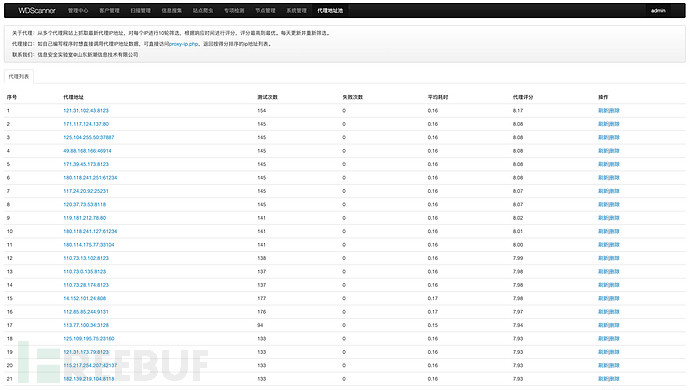Select the test count value 94
The height and width of the screenshot is (390, 690).
tap(261, 325)
